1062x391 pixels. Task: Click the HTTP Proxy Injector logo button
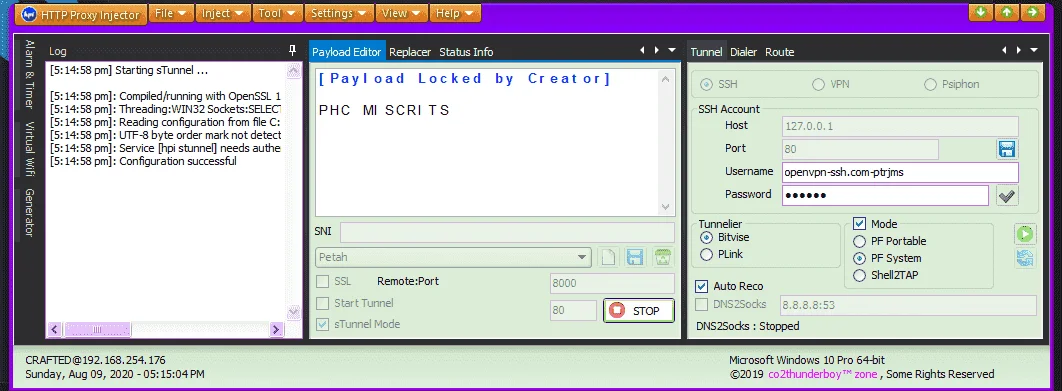[x=81, y=14]
